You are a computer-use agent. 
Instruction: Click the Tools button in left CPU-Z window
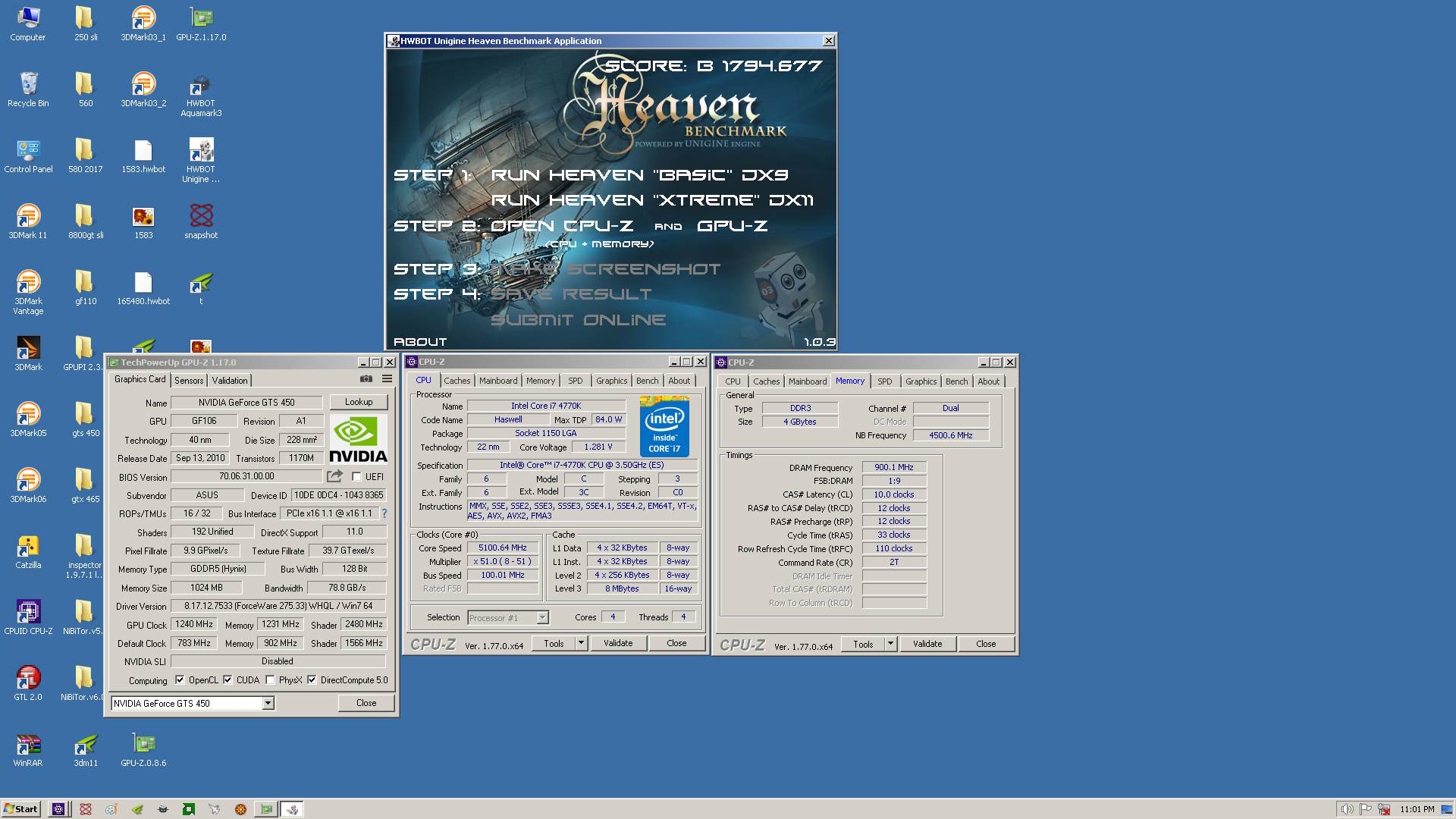(x=554, y=643)
